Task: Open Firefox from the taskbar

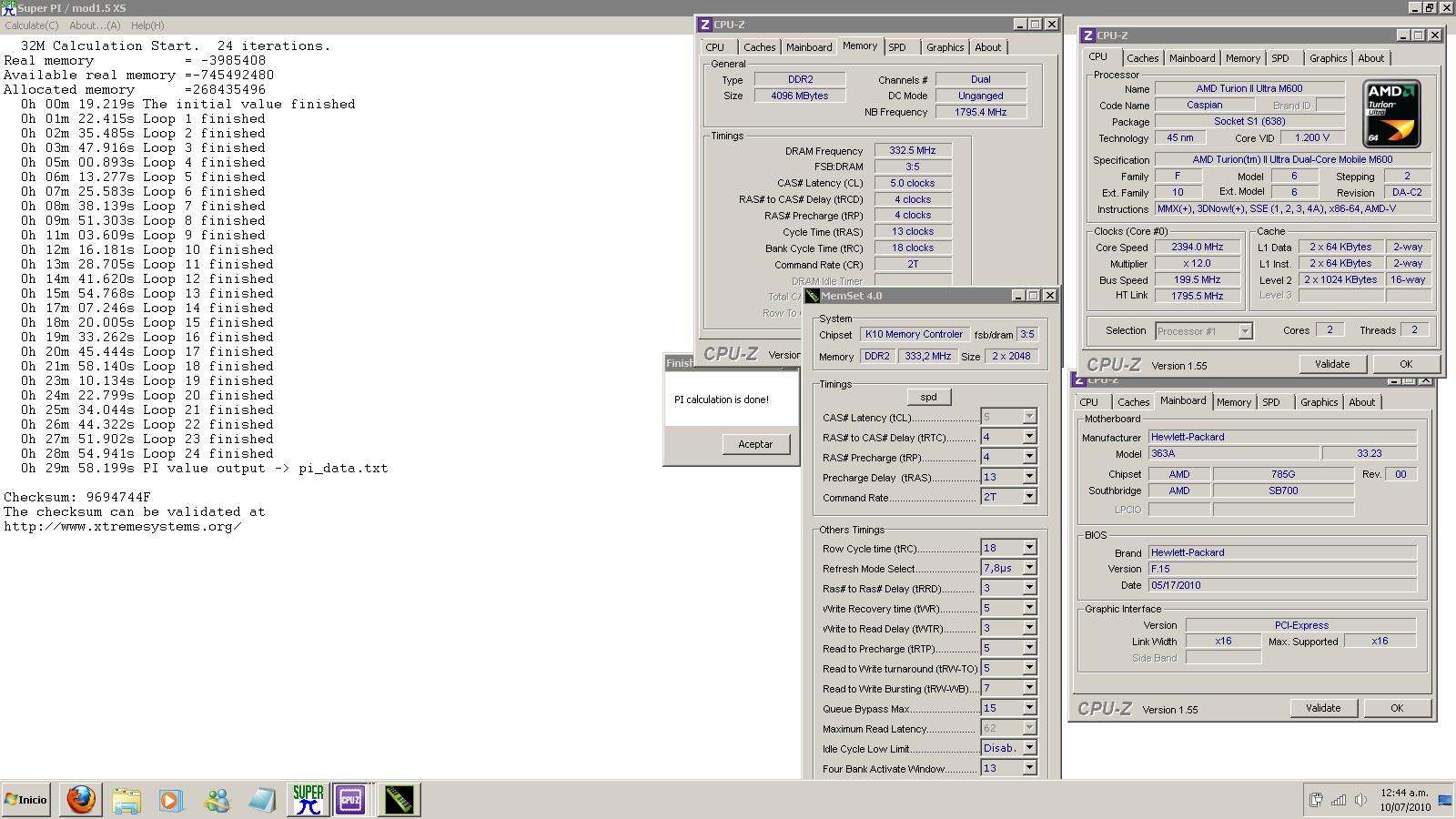Action: [80, 800]
